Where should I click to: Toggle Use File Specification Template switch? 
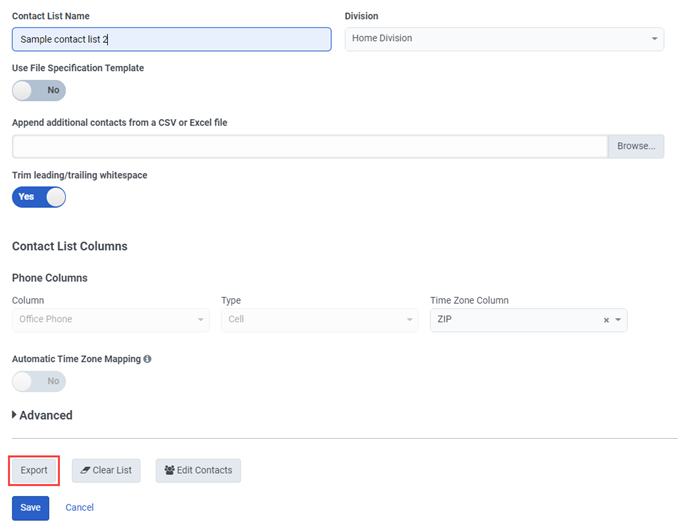point(39,90)
